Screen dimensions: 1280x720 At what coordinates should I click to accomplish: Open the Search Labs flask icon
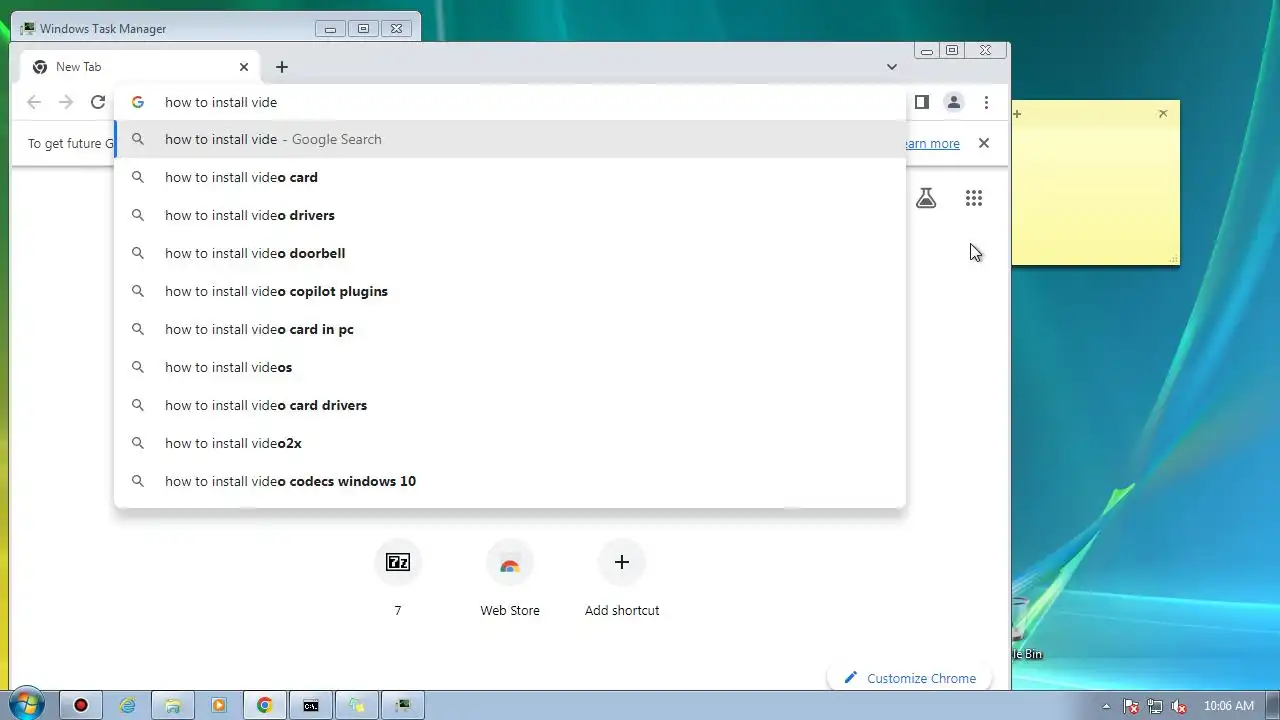point(926,198)
